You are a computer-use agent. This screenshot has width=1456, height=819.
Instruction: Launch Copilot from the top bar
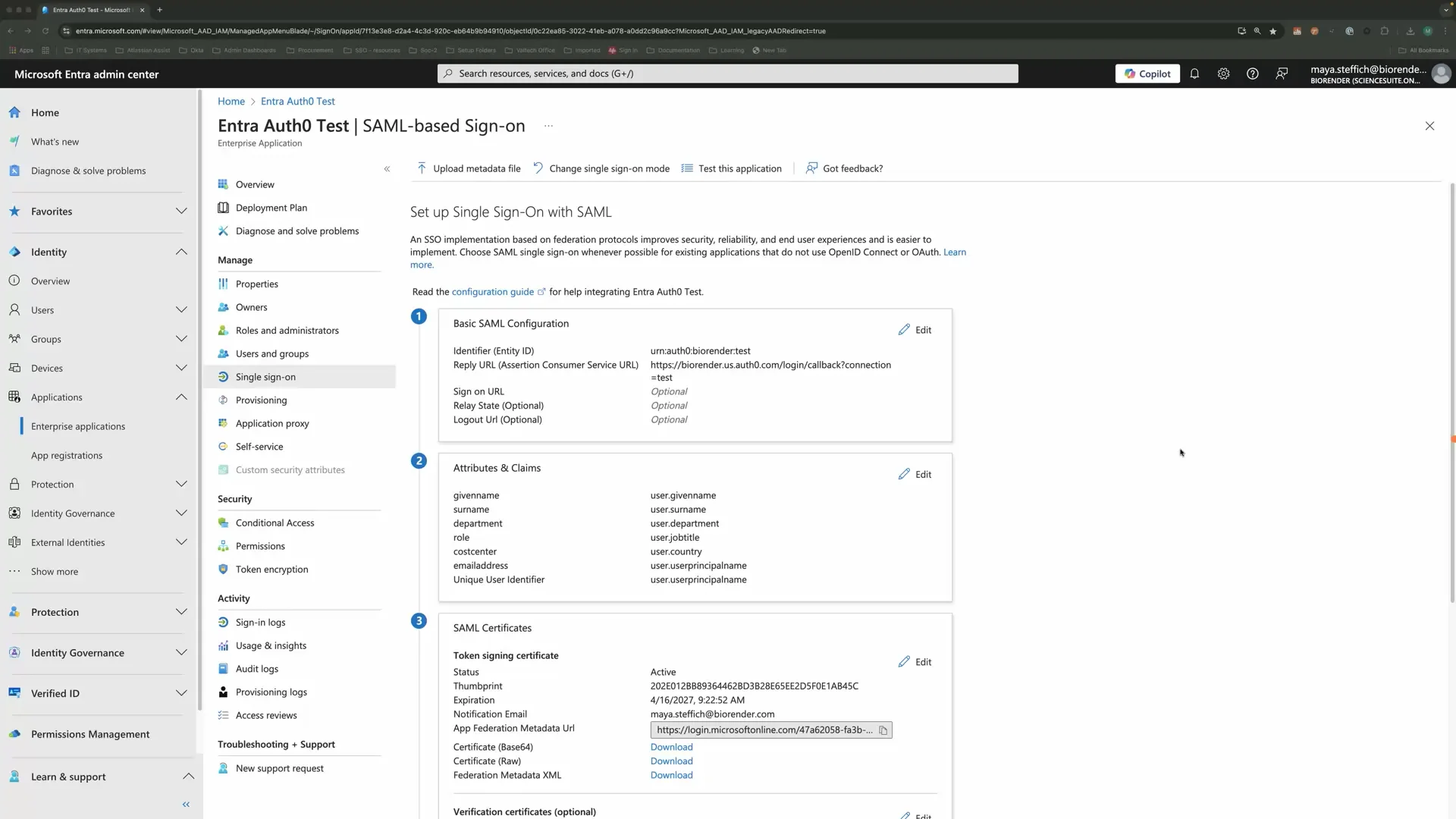(x=1147, y=74)
